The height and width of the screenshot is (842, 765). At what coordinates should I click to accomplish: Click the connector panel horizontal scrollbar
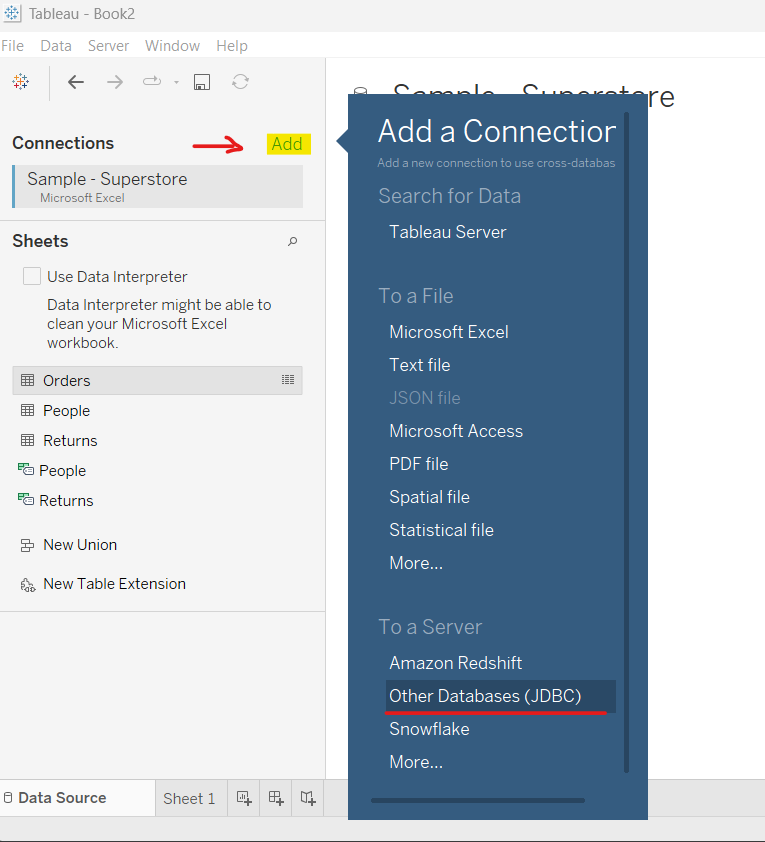point(478,801)
